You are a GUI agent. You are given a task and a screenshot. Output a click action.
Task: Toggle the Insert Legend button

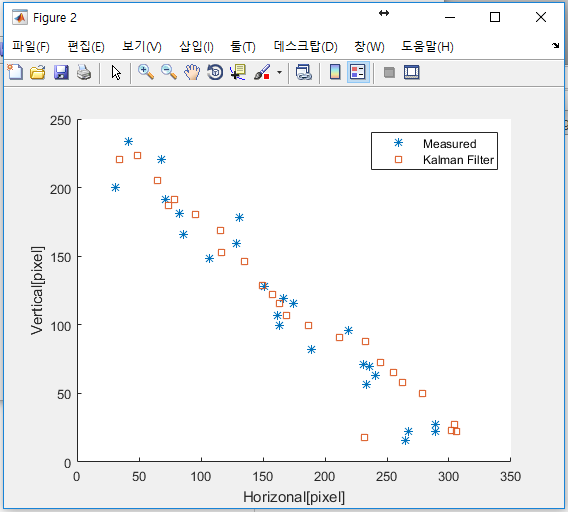coord(358,72)
